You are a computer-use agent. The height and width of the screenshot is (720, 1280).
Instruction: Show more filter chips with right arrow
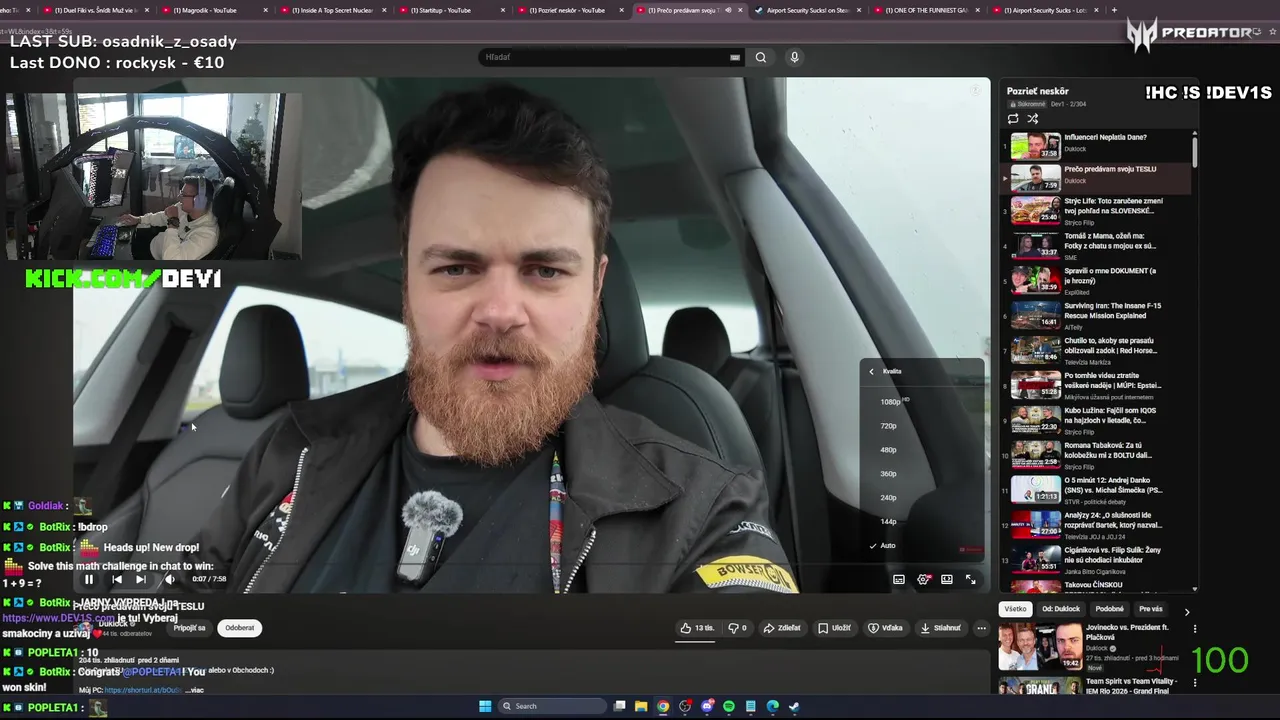(1187, 612)
